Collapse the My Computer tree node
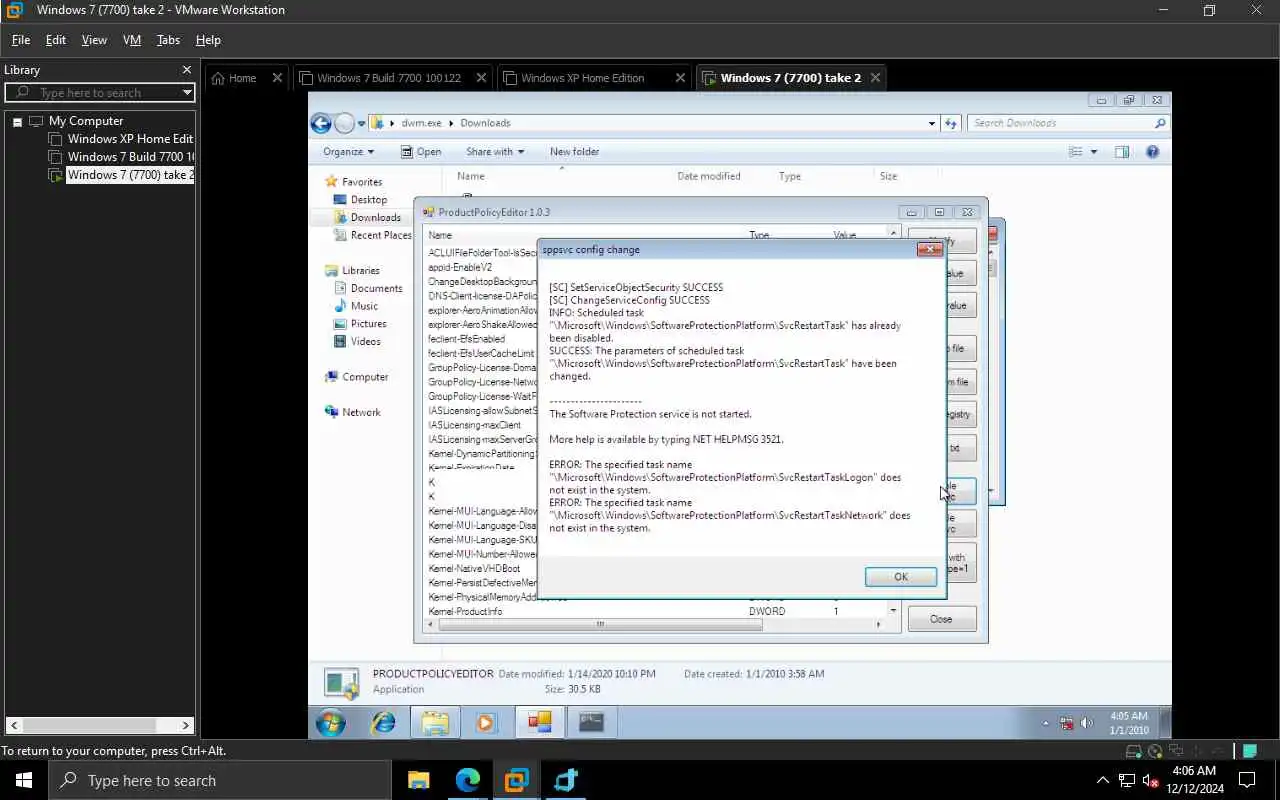 pyautogui.click(x=17, y=121)
